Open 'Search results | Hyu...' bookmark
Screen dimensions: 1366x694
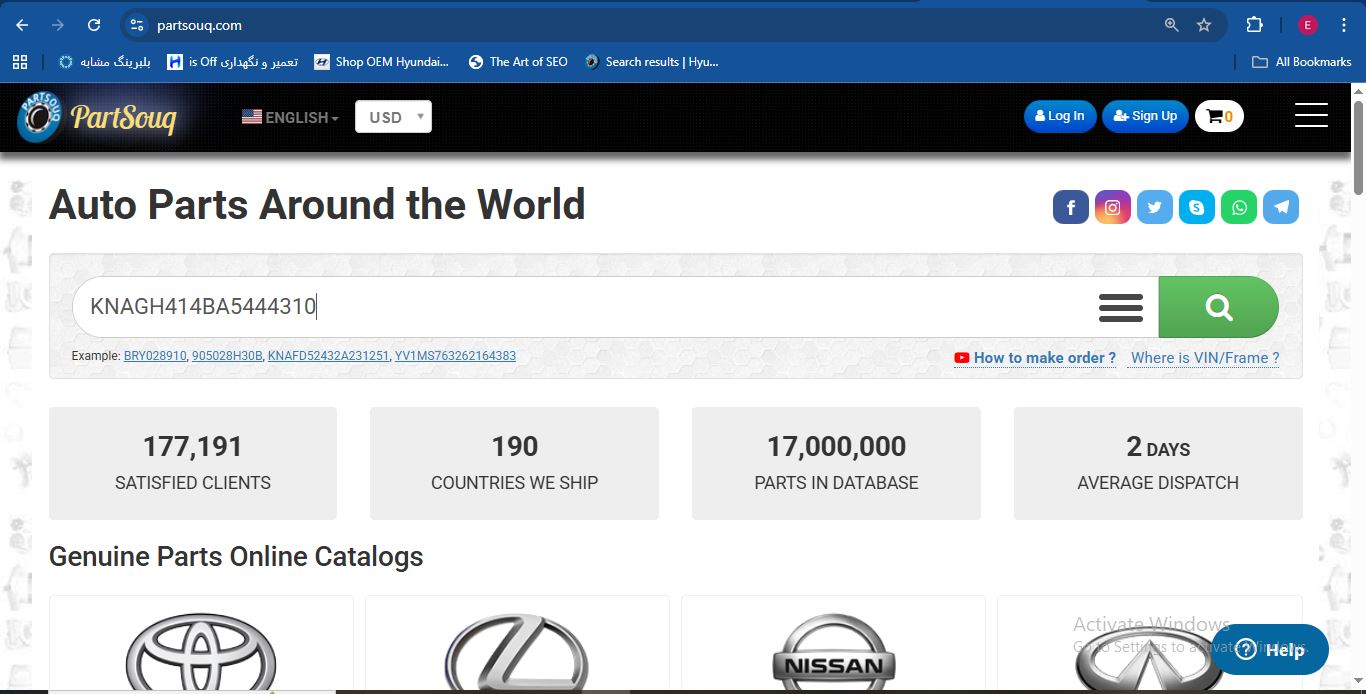[x=651, y=62]
